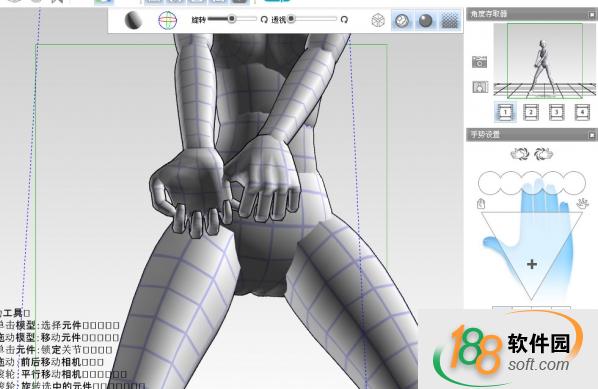Select the colored wireframe globe rotation icon

[168, 20]
